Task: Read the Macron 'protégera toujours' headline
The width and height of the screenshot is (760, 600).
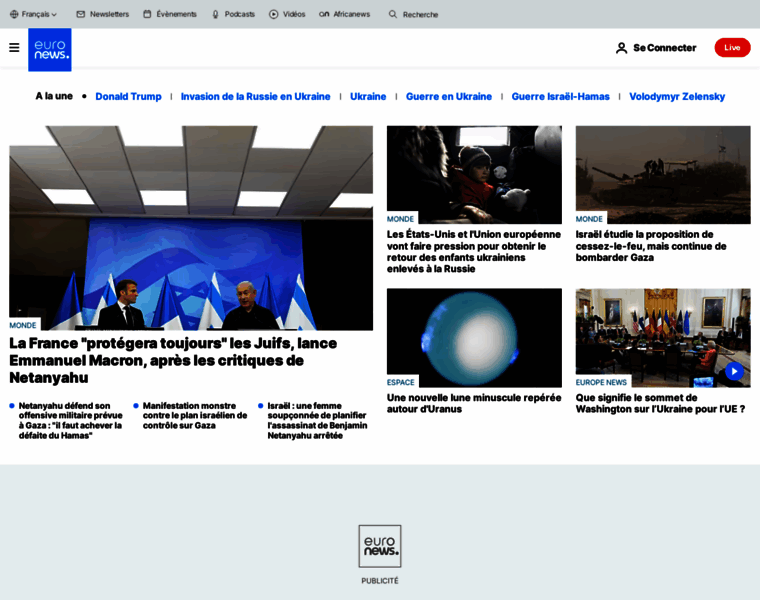Action: click(173, 361)
